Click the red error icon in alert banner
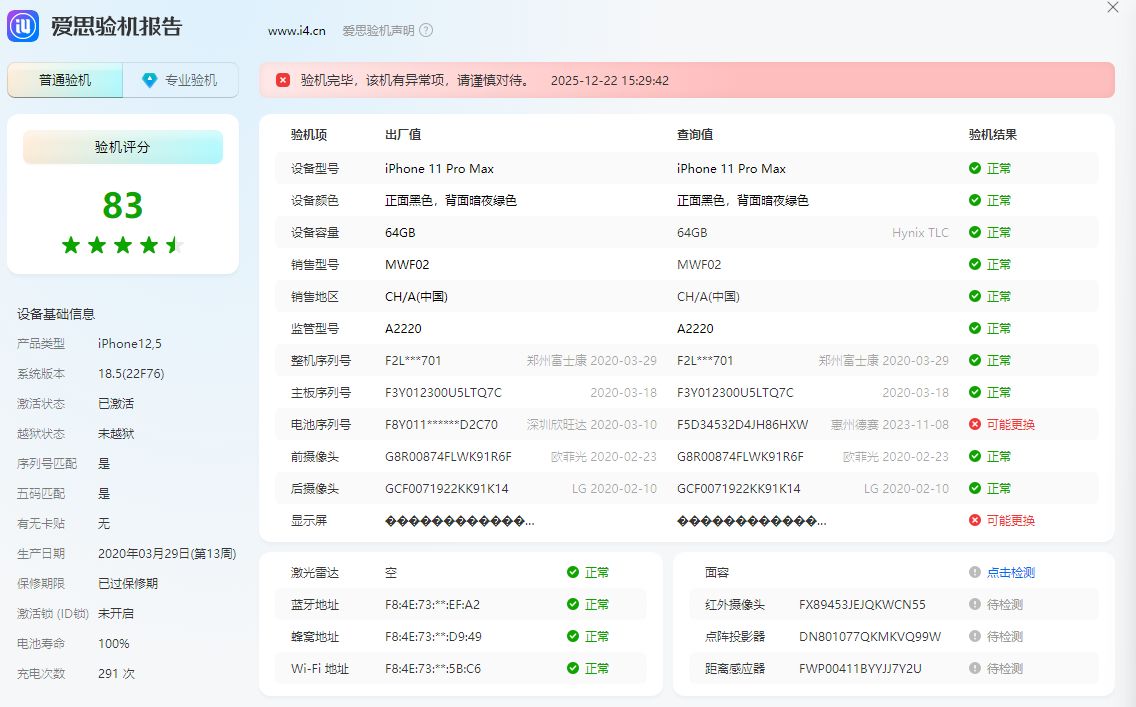 [x=283, y=80]
